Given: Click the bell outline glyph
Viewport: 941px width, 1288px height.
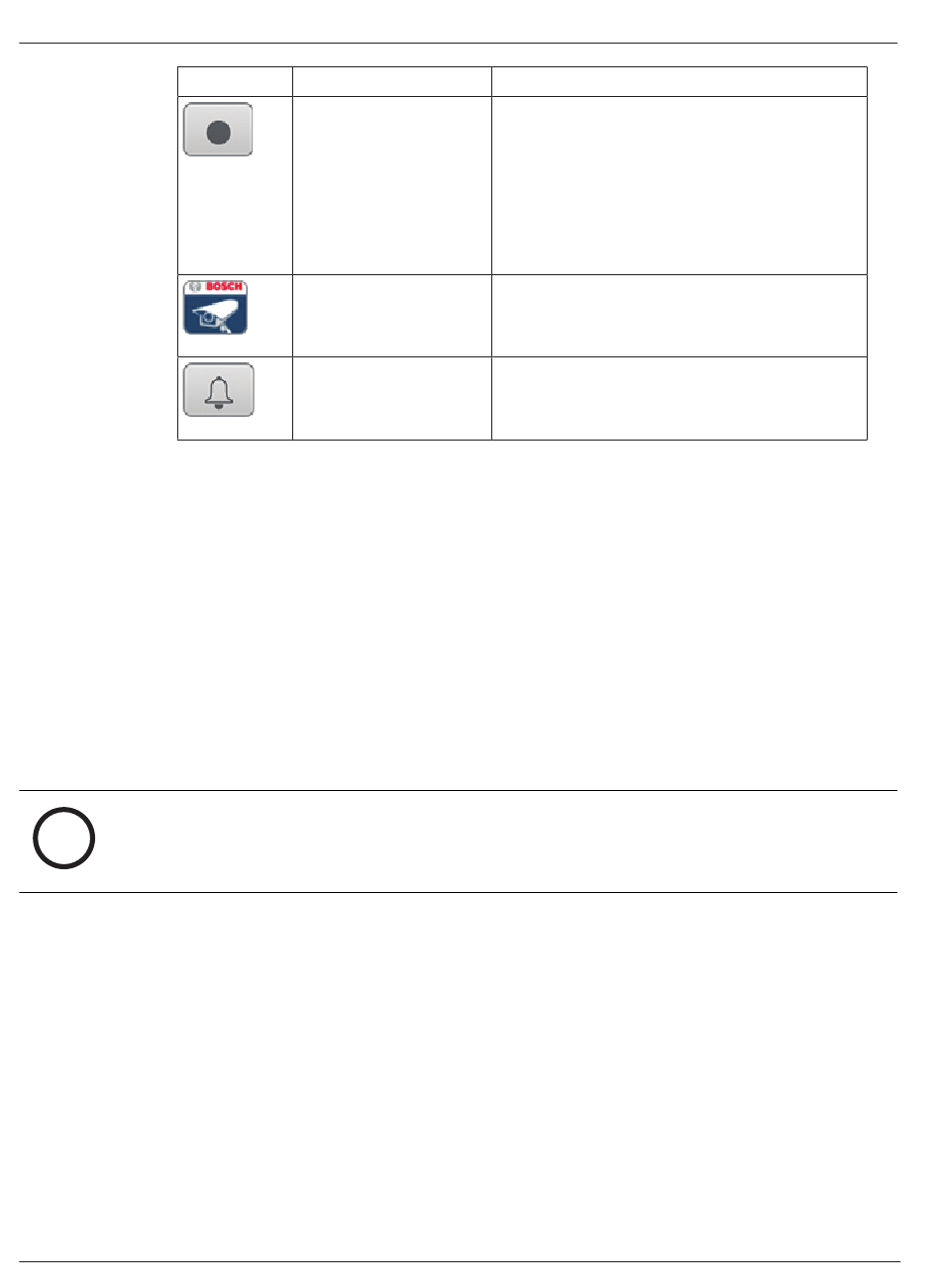Looking at the screenshot, I should pyautogui.click(x=218, y=390).
